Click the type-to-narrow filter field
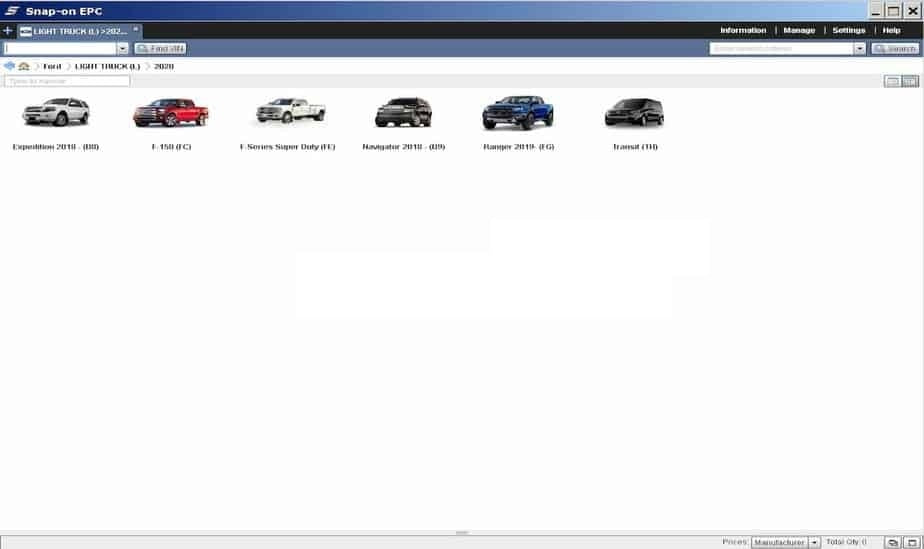924x549 pixels. [67, 81]
